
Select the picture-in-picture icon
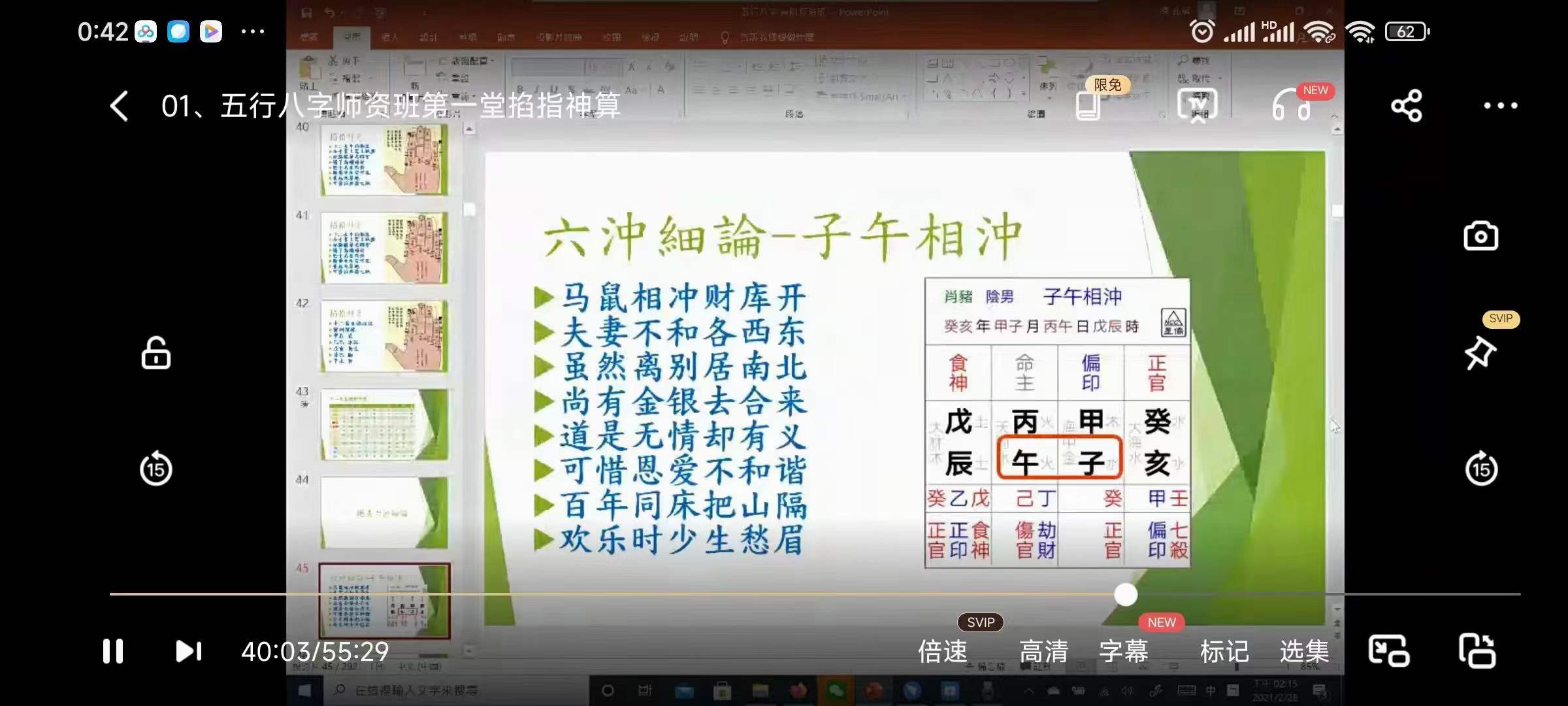pos(1389,650)
